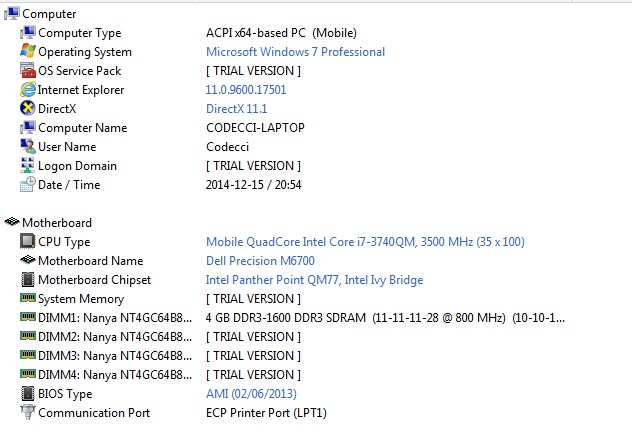The image size is (632, 440).
Task: Open the Microsoft Windows 7 Professional link
Action: 295,52
